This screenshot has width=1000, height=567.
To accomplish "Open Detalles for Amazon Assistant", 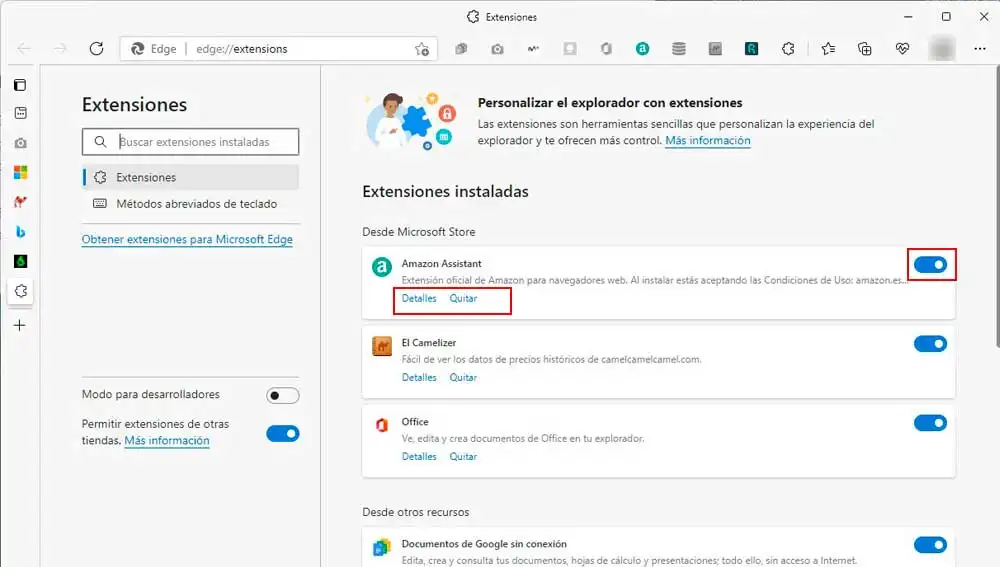I will (x=419, y=298).
